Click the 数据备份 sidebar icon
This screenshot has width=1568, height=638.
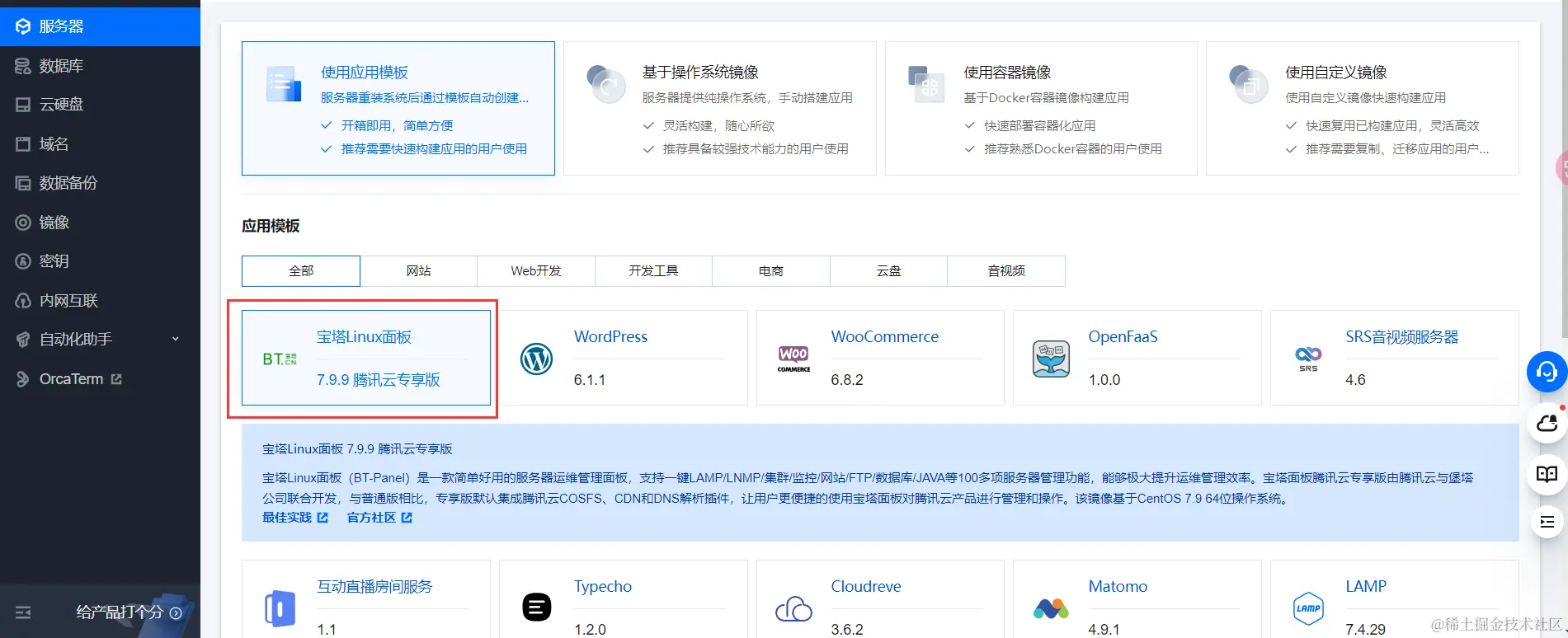click(23, 183)
